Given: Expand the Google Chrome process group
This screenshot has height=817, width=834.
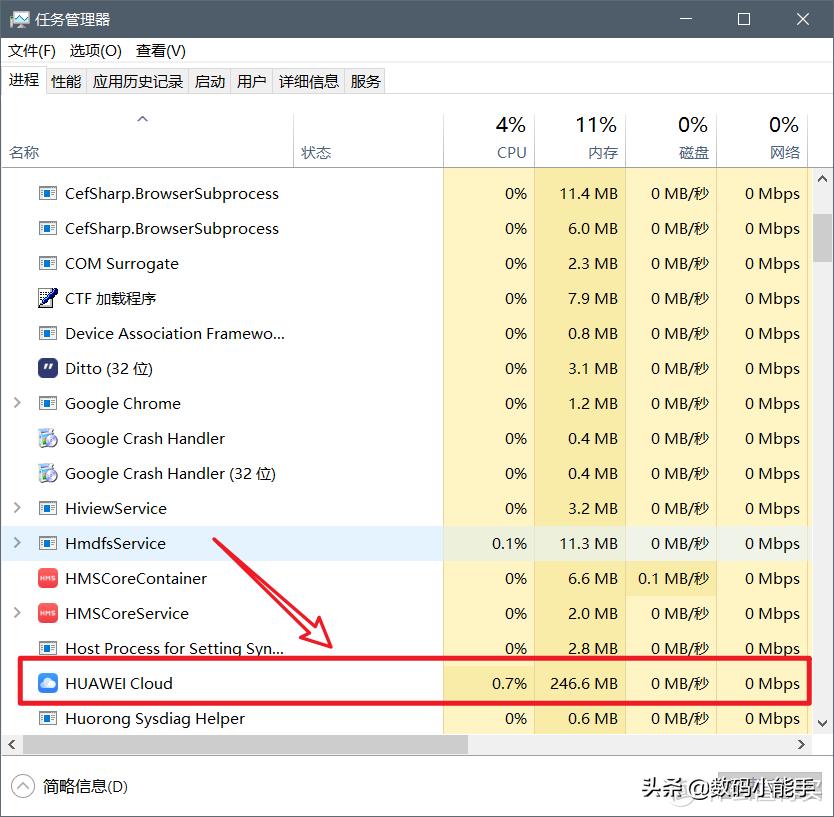Looking at the screenshot, I should tap(18, 403).
